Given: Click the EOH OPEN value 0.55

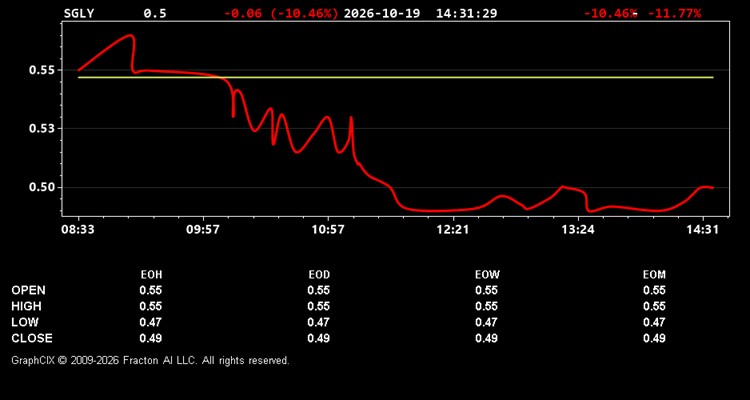Looking at the screenshot, I should [151, 291].
